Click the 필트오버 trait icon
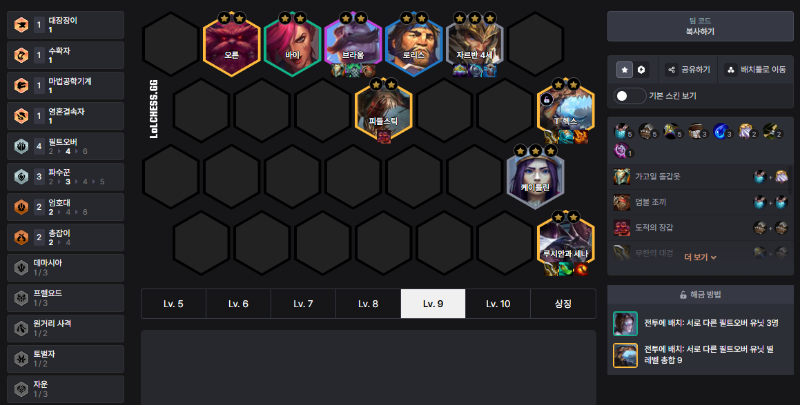Image resolution: width=800 pixels, height=405 pixels. (21, 146)
